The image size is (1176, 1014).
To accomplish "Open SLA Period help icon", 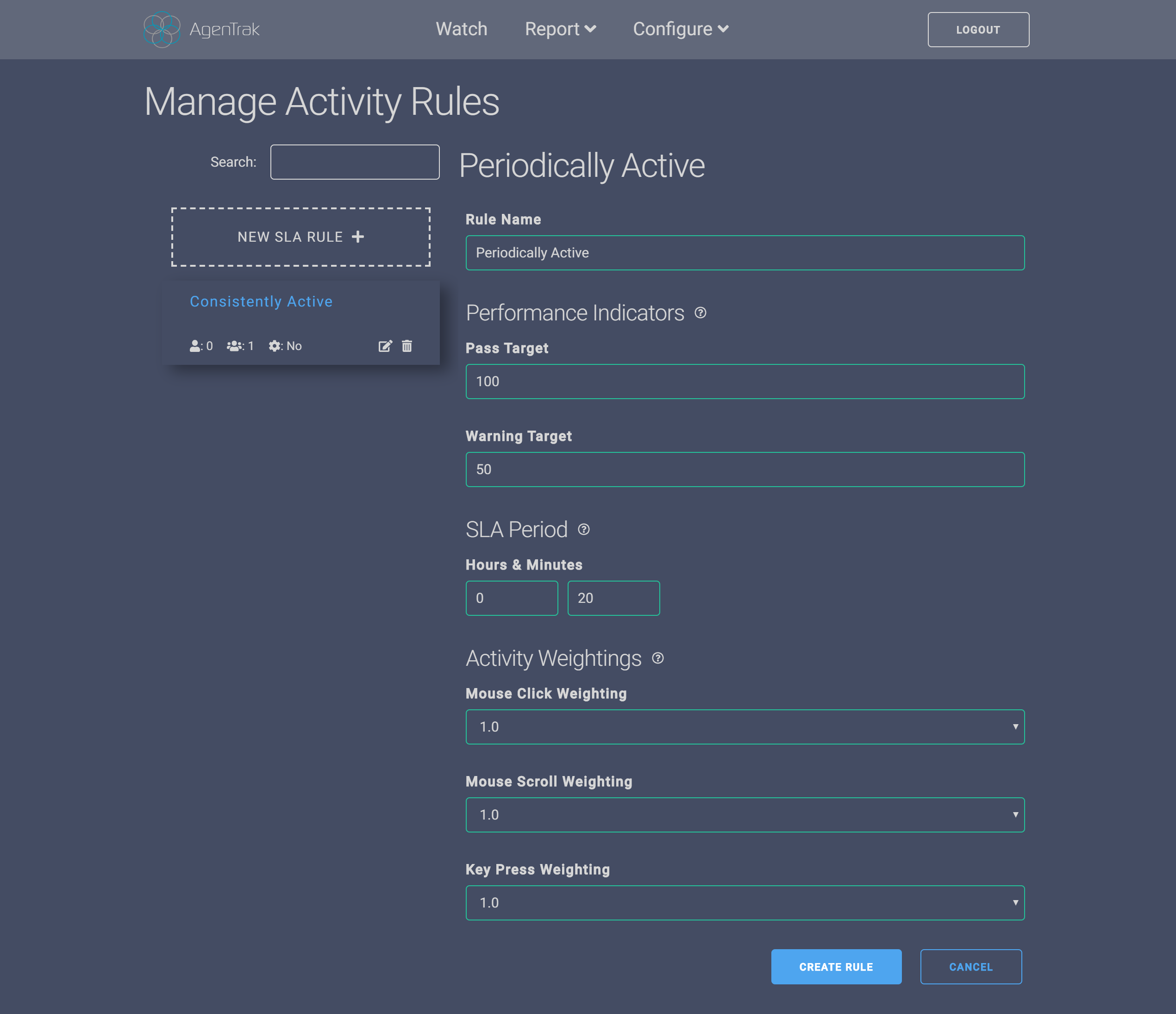I will pos(583,530).
